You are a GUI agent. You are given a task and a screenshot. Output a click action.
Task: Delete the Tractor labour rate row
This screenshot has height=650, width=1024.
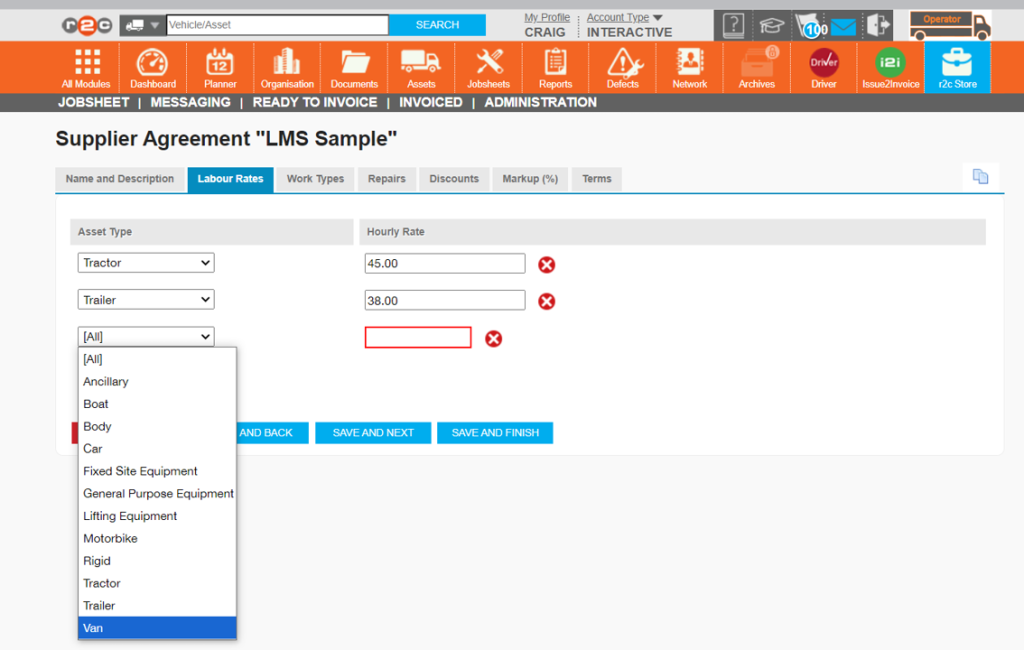(x=547, y=265)
